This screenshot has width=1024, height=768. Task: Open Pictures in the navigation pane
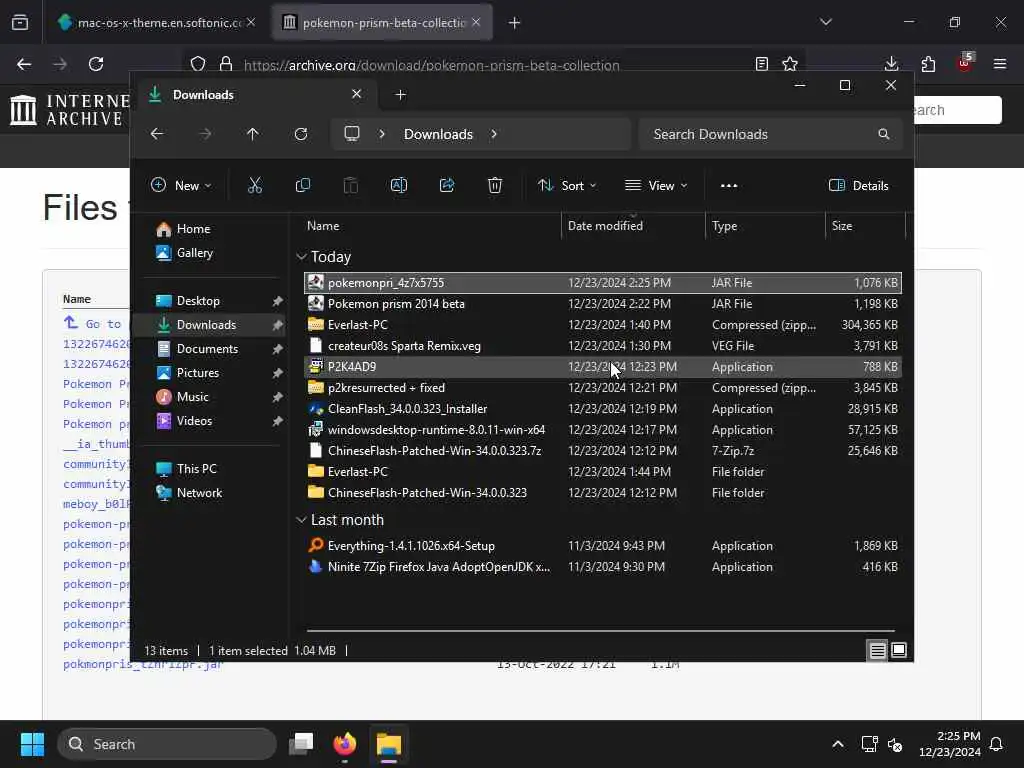(x=197, y=373)
